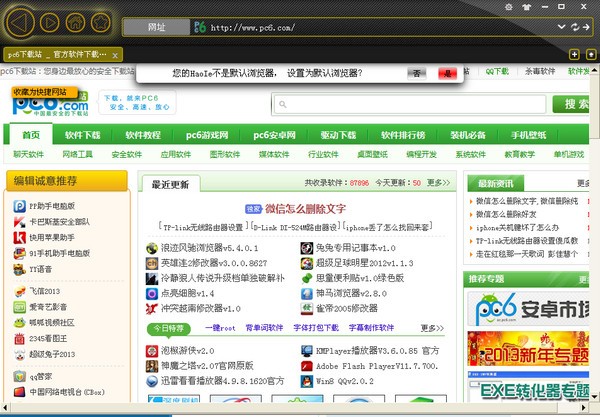Click the 卡巴斯基安全部队 icon

click(20, 222)
